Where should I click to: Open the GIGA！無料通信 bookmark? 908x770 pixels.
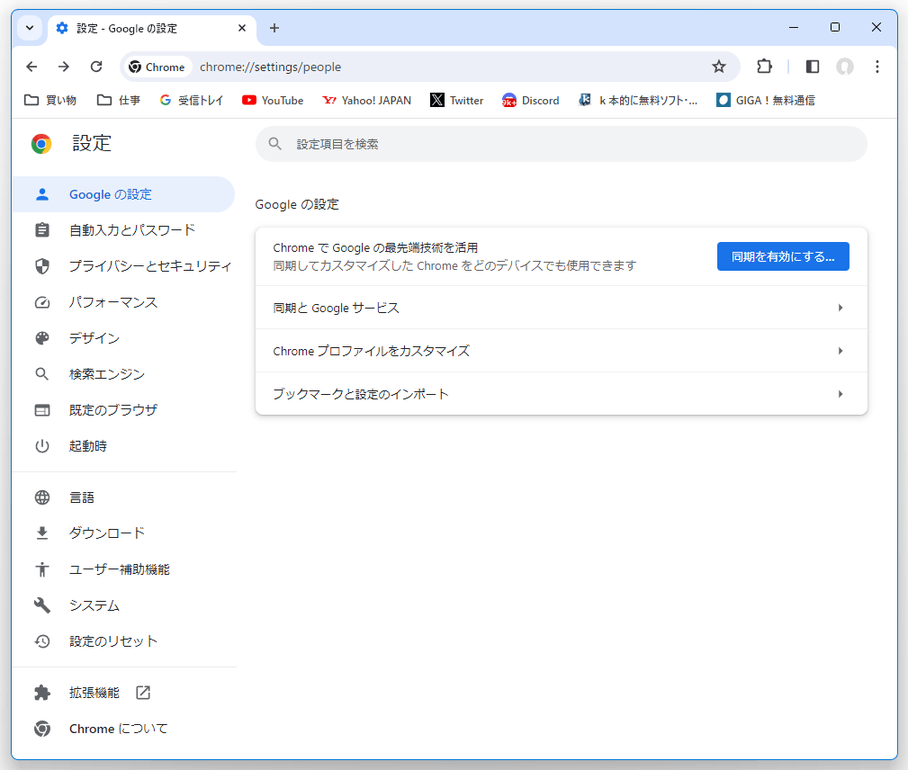tap(766, 100)
